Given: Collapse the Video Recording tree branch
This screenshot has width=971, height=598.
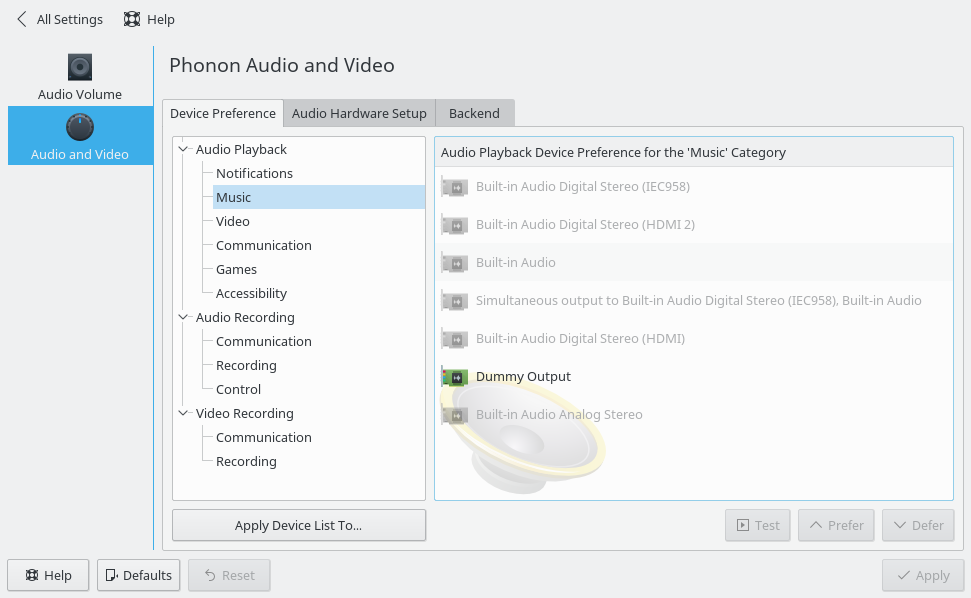Looking at the screenshot, I should tap(183, 413).
